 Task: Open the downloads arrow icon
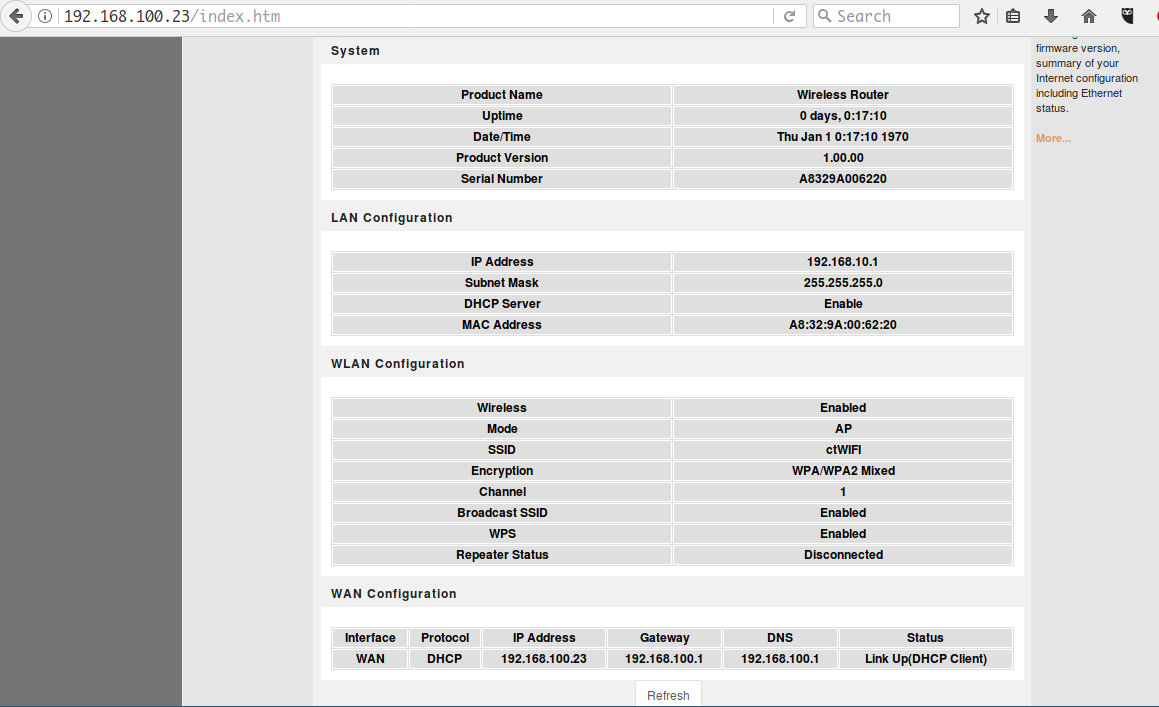click(x=1050, y=16)
